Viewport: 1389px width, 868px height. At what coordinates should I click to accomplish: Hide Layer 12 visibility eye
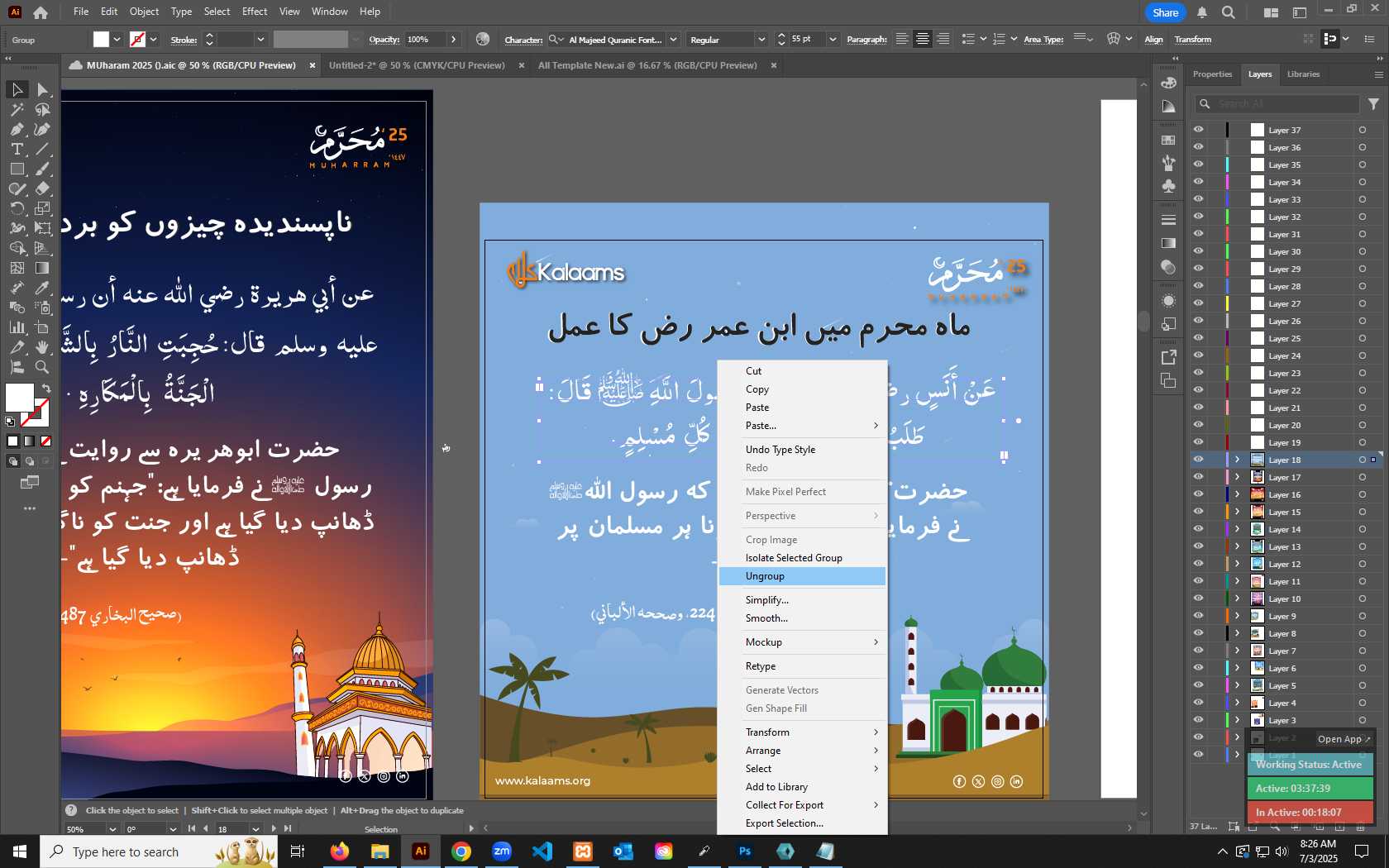(1198, 564)
